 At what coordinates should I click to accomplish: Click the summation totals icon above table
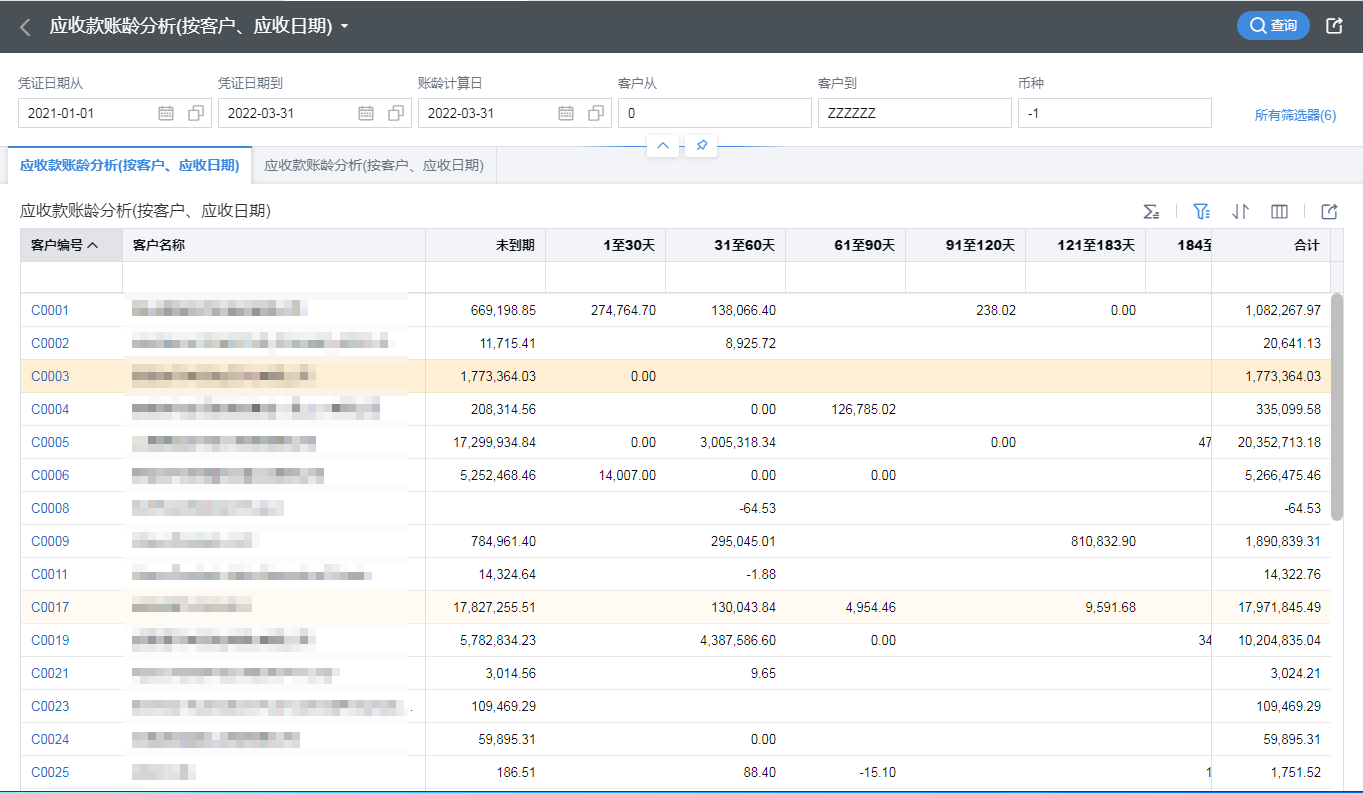coord(1152,211)
